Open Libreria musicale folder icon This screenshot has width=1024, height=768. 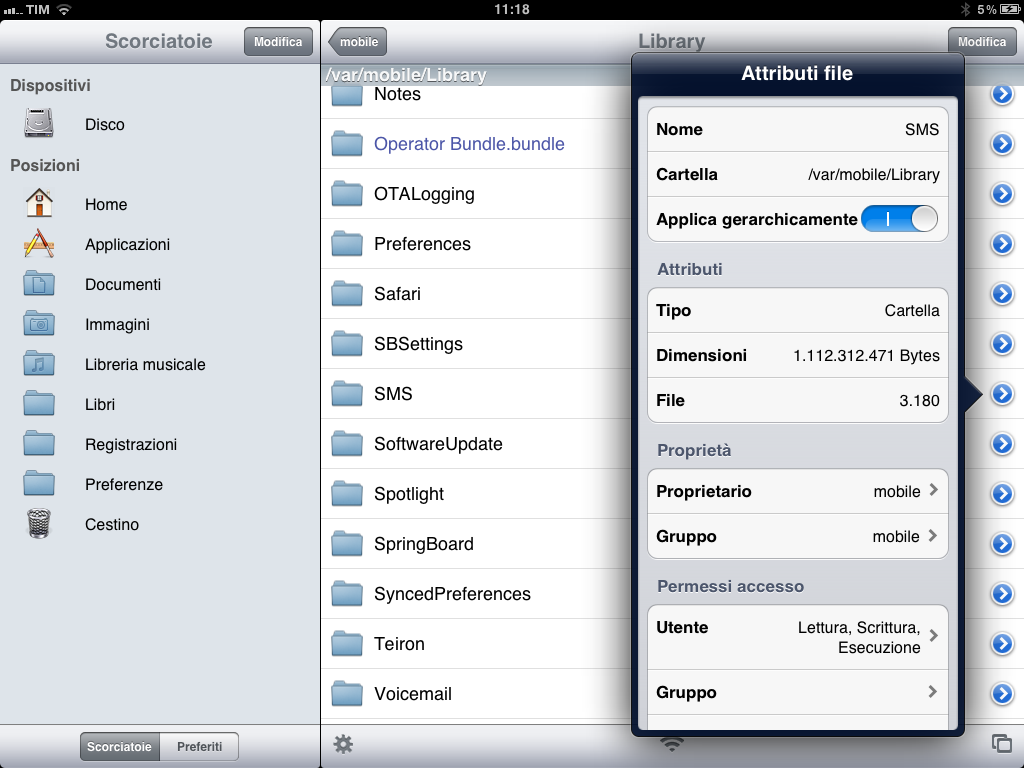(x=39, y=364)
